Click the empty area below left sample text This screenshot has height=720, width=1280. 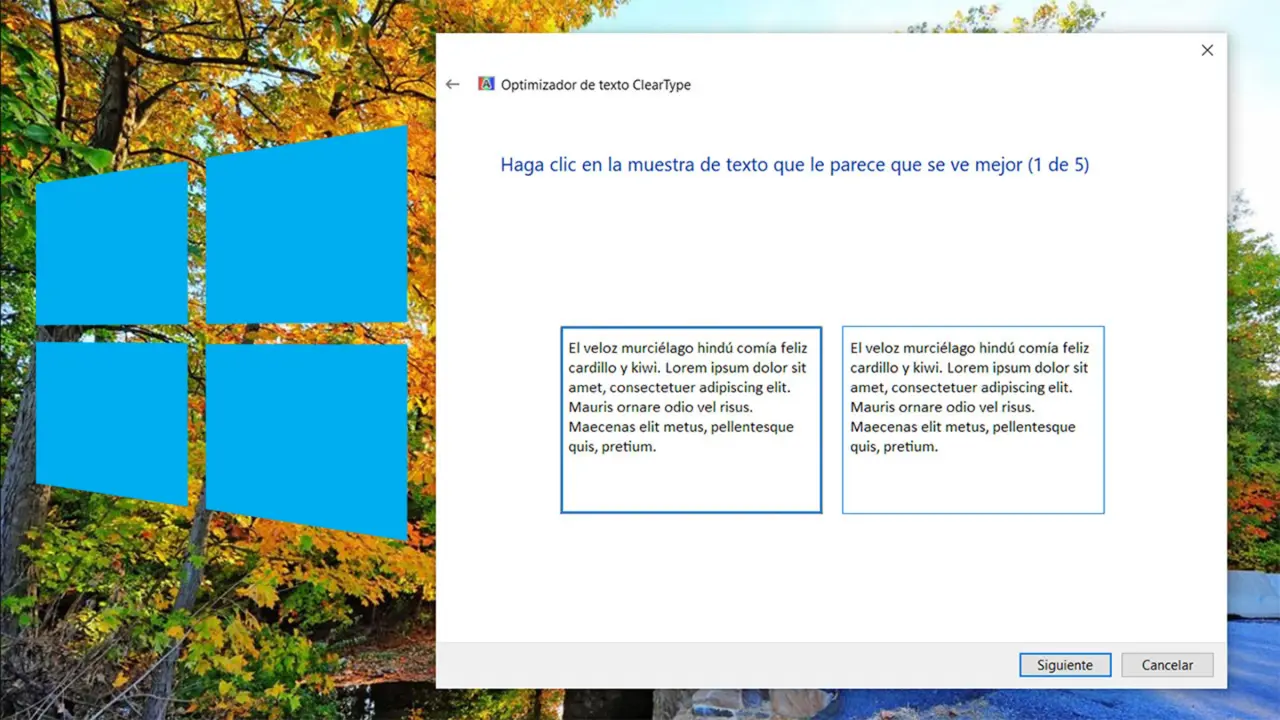coord(691,485)
